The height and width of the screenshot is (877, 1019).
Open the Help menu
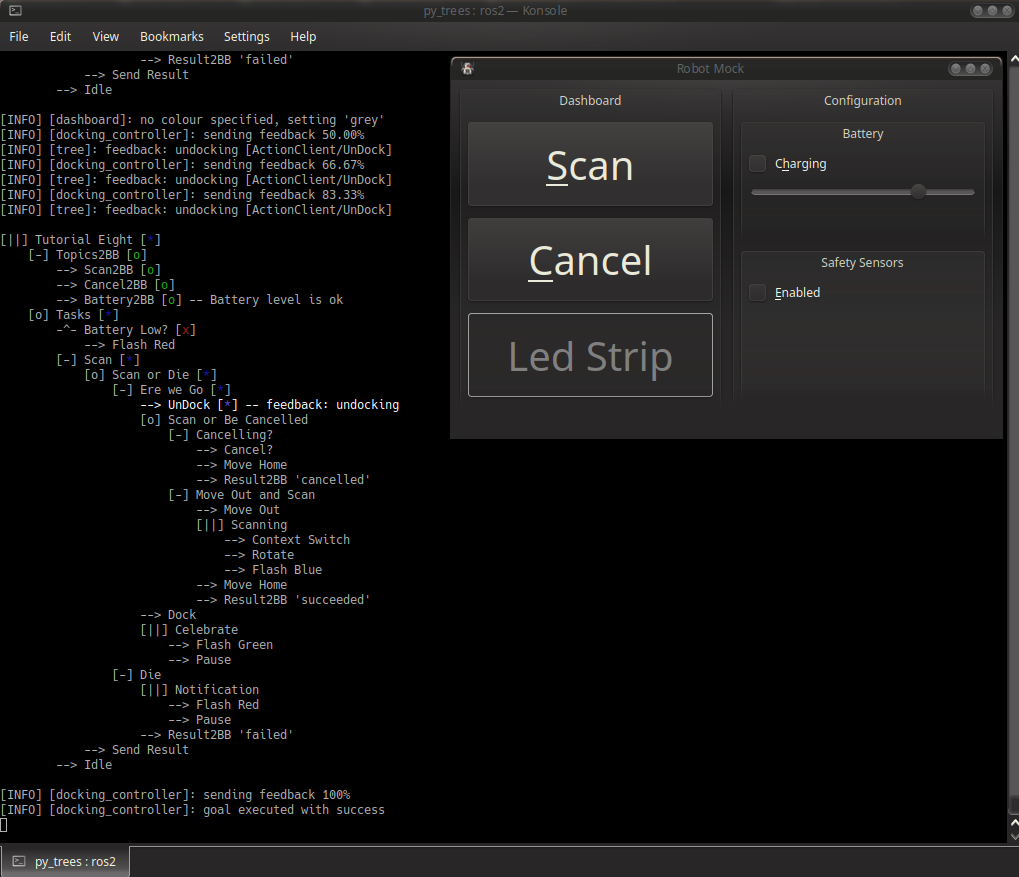coord(303,36)
